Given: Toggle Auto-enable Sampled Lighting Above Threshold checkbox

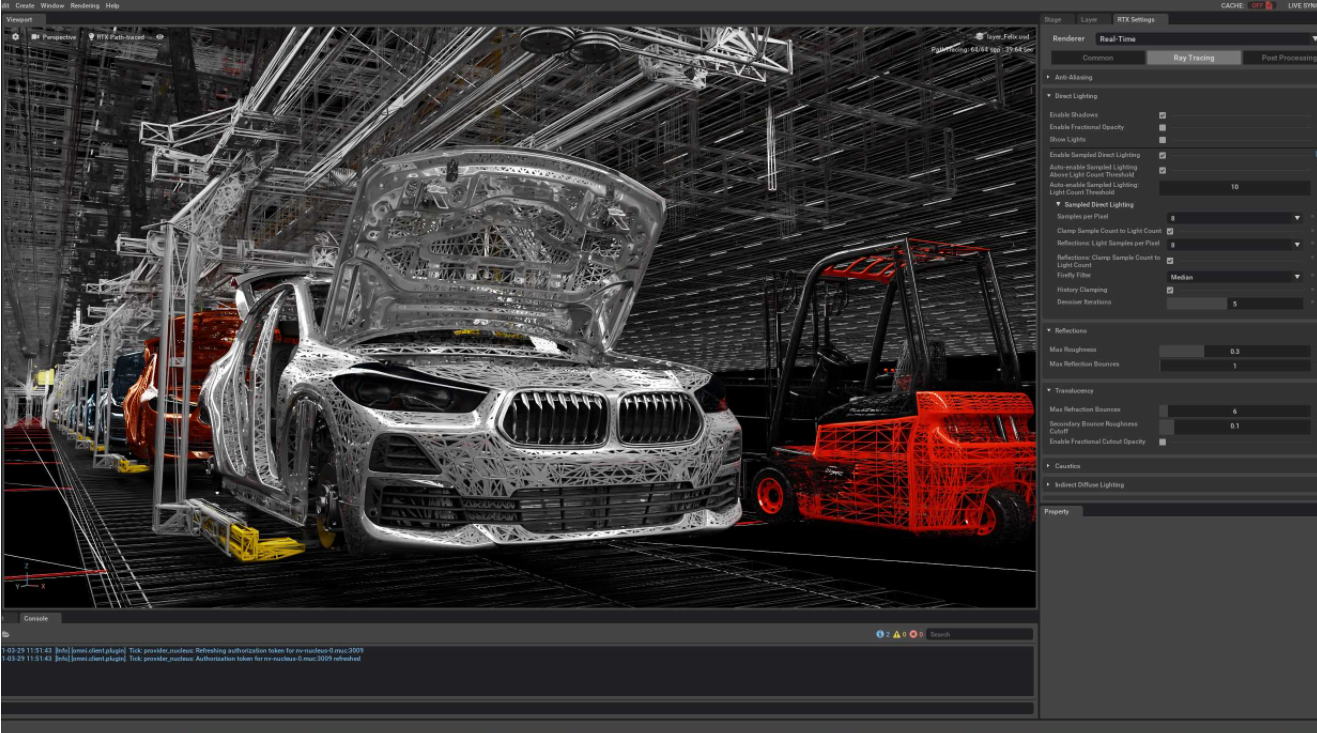Looking at the screenshot, I should click(1162, 170).
